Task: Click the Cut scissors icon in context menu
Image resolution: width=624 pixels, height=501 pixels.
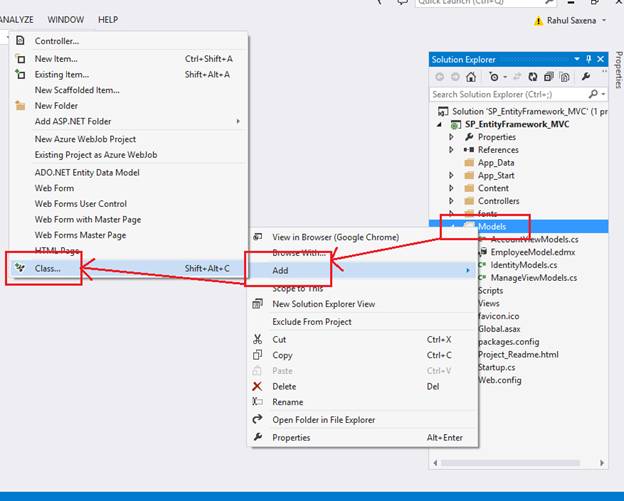Action: pos(257,339)
